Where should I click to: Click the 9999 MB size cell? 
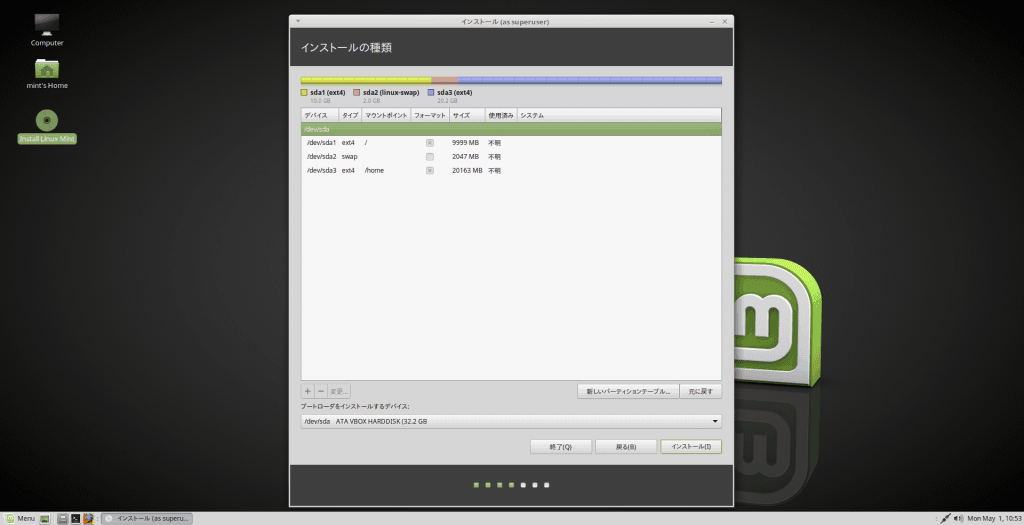[465, 142]
